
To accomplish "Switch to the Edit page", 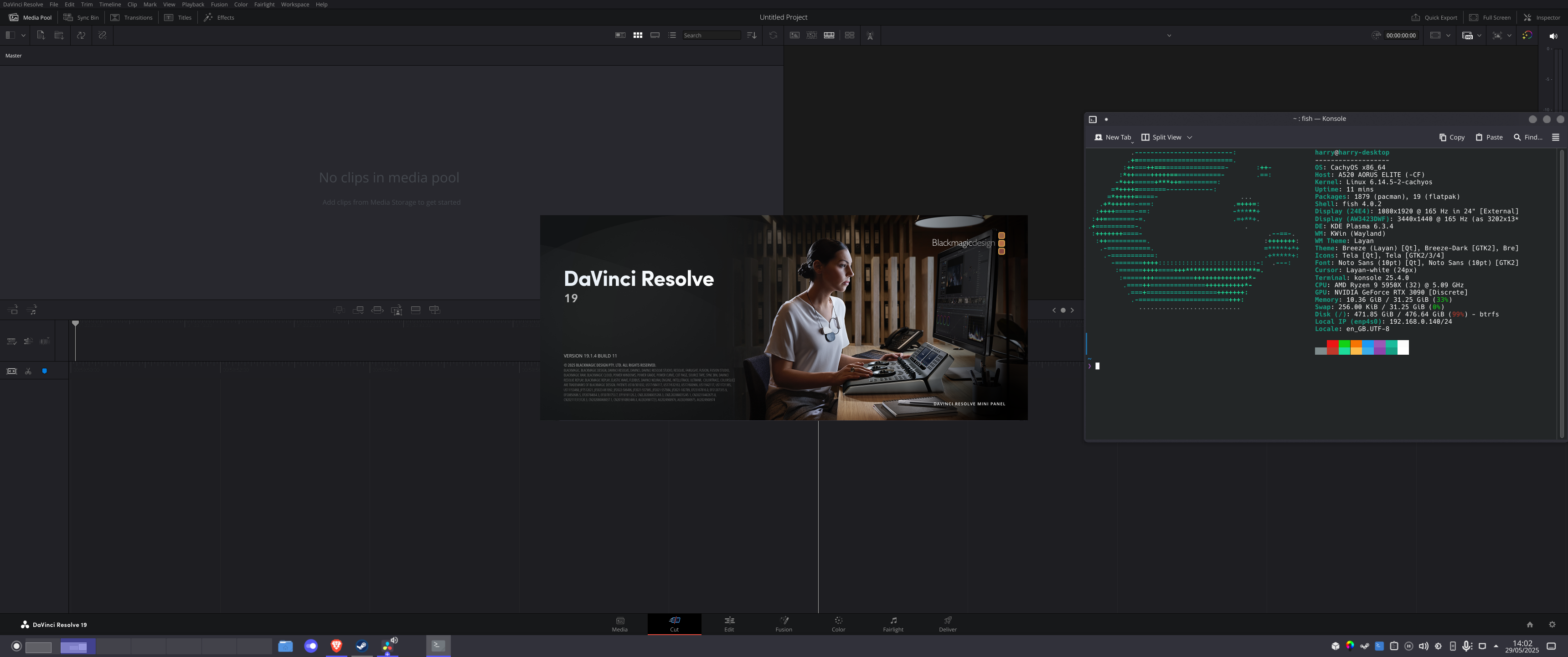I will 728,624.
